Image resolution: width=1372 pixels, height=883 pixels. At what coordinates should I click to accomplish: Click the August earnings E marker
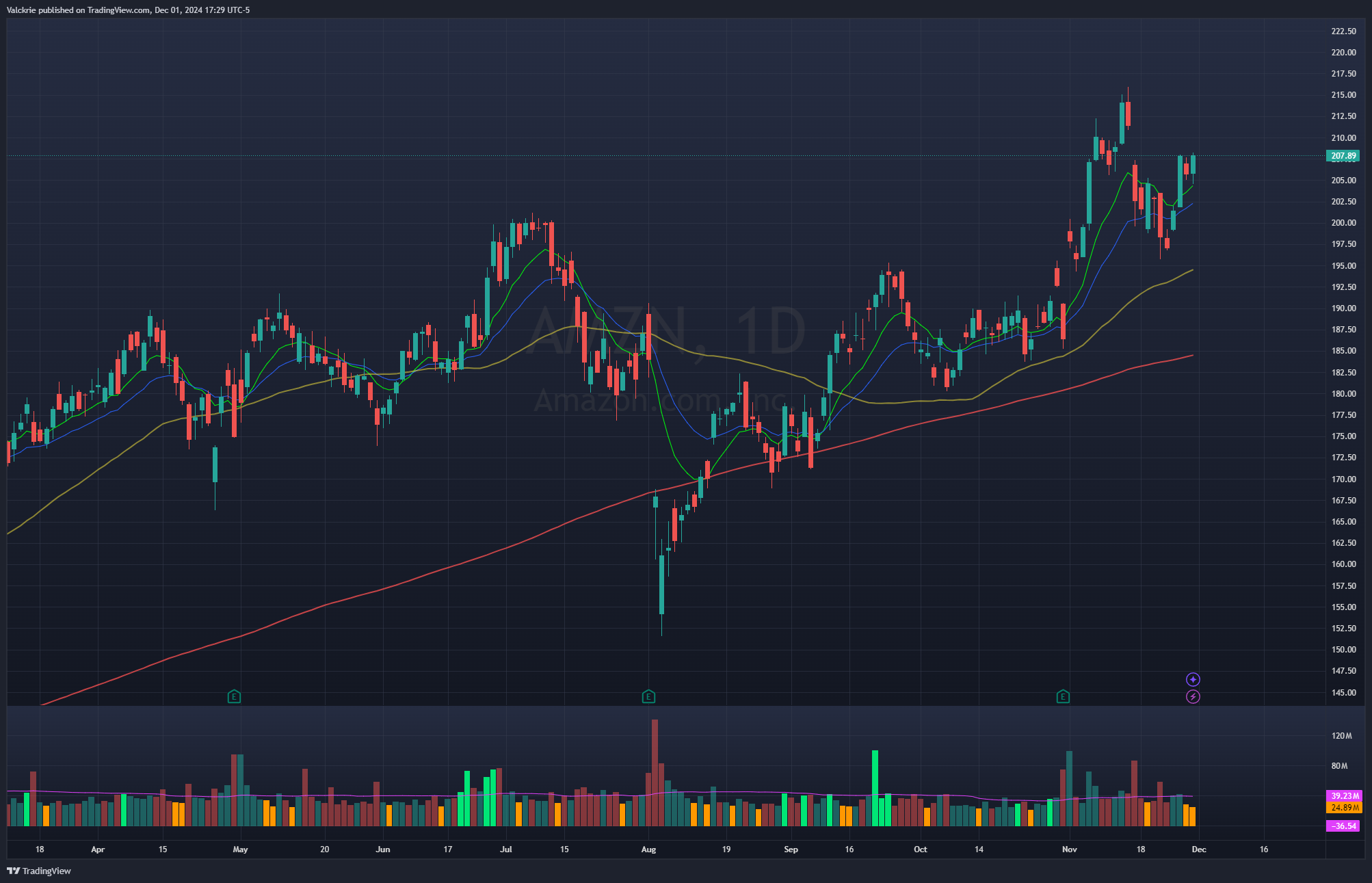[x=648, y=697]
